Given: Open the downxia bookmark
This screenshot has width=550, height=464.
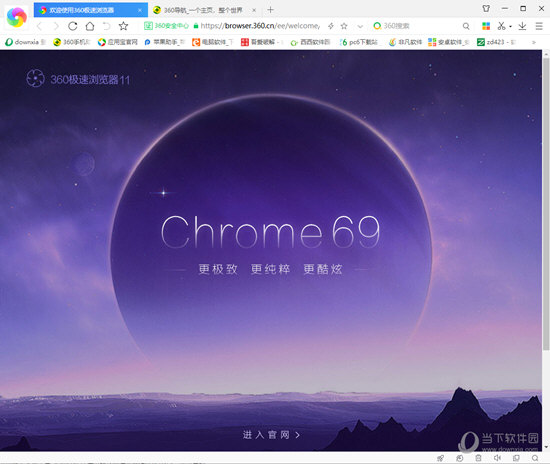Looking at the screenshot, I should pyautogui.click(x=26, y=42).
